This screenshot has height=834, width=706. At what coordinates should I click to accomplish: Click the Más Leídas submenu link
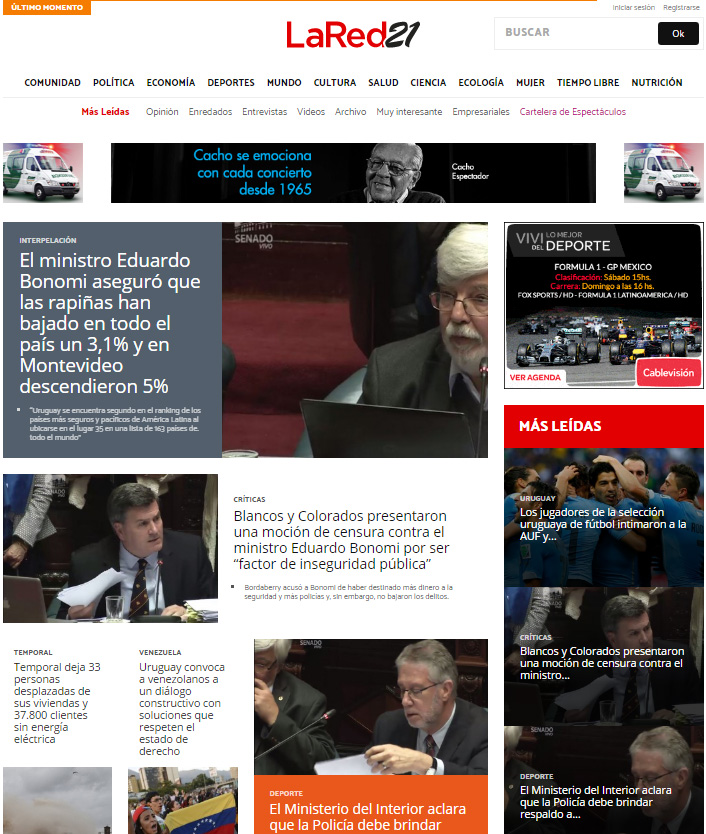pos(105,112)
